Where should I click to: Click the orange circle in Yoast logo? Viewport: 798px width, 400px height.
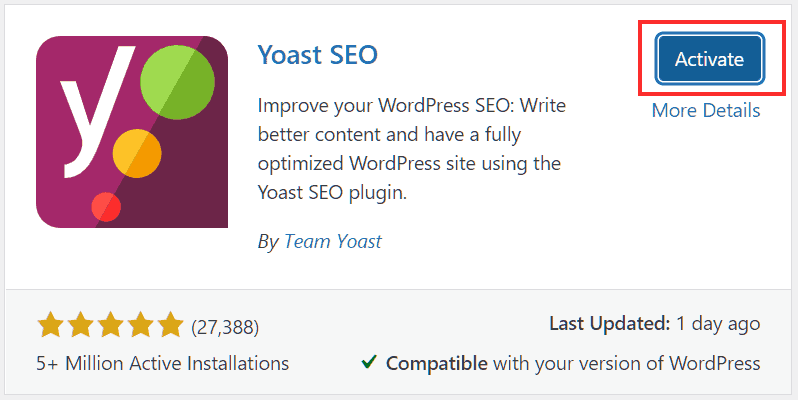click(137, 153)
